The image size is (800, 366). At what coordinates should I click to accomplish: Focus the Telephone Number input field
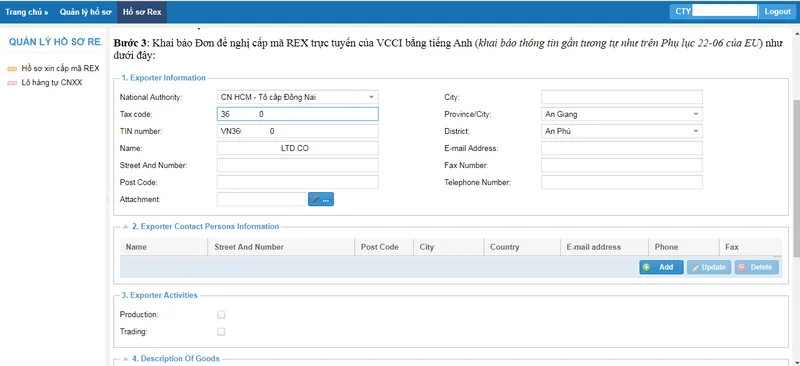pos(621,182)
